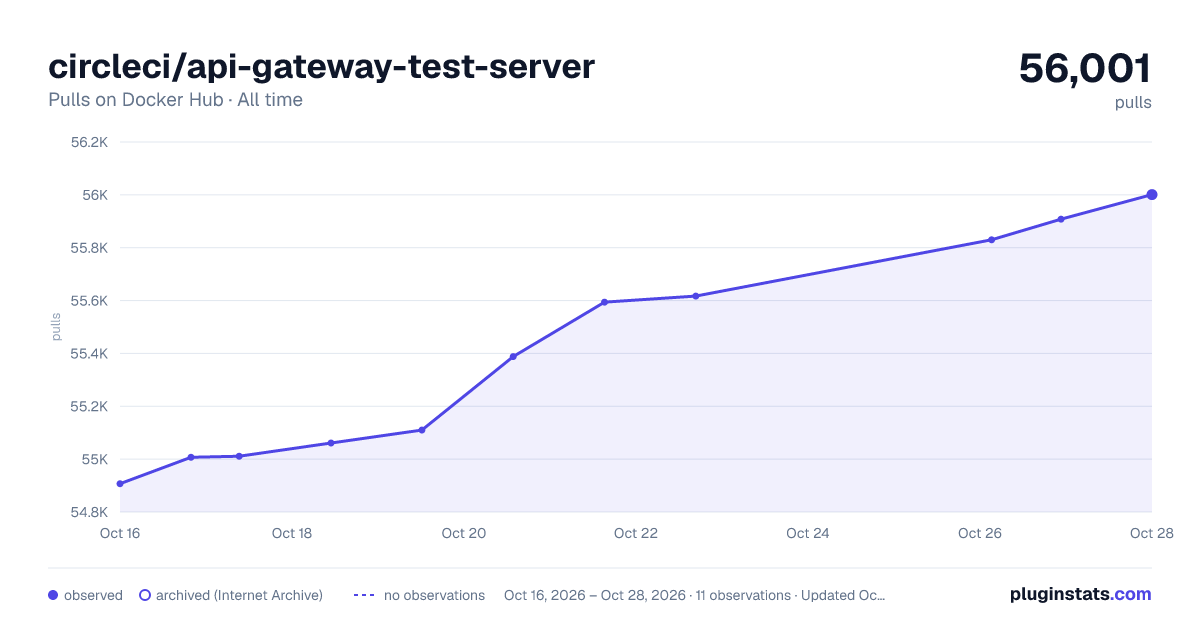Viewport: 1200px width, 630px height.
Task: Click the 'archived (Internet Archive)' legend label
Action: 239,595
